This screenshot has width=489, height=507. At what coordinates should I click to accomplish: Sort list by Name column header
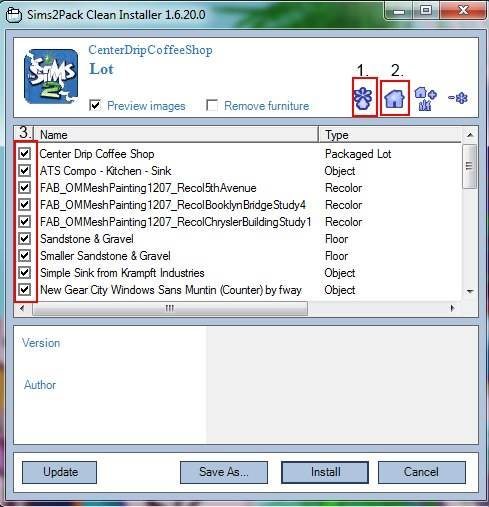[x=176, y=135]
